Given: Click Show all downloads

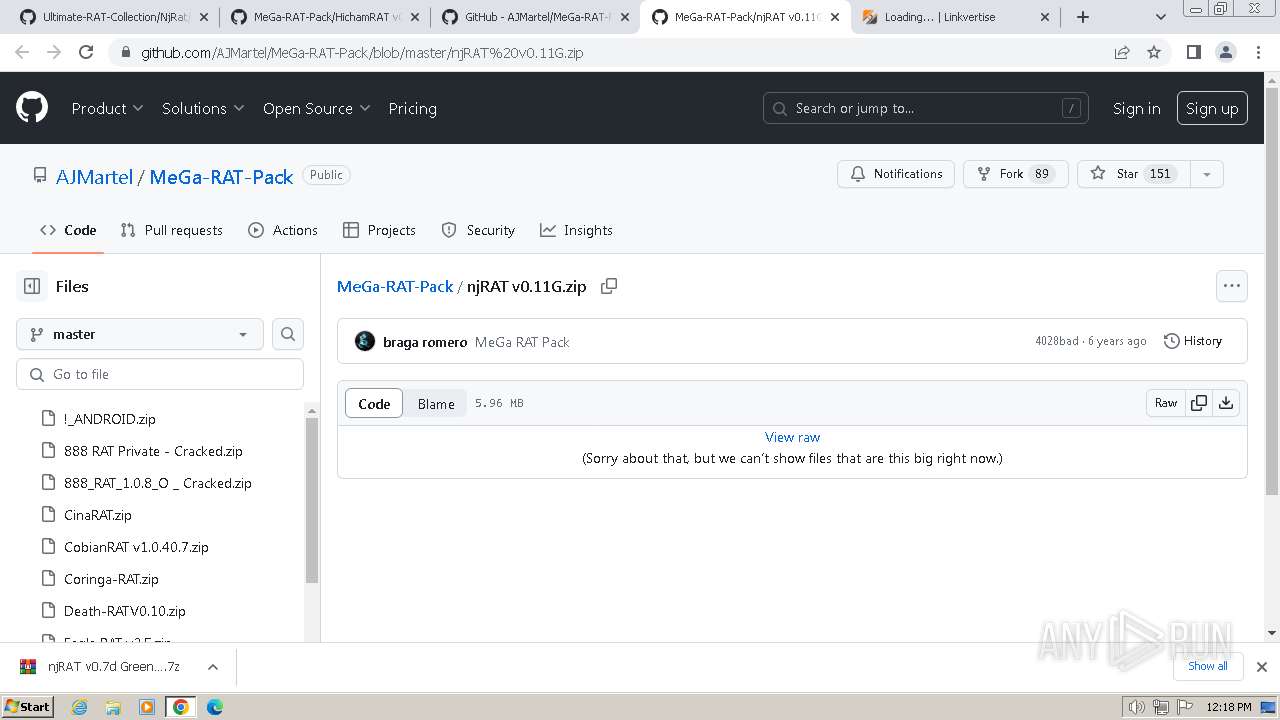Looking at the screenshot, I should [x=1207, y=666].
